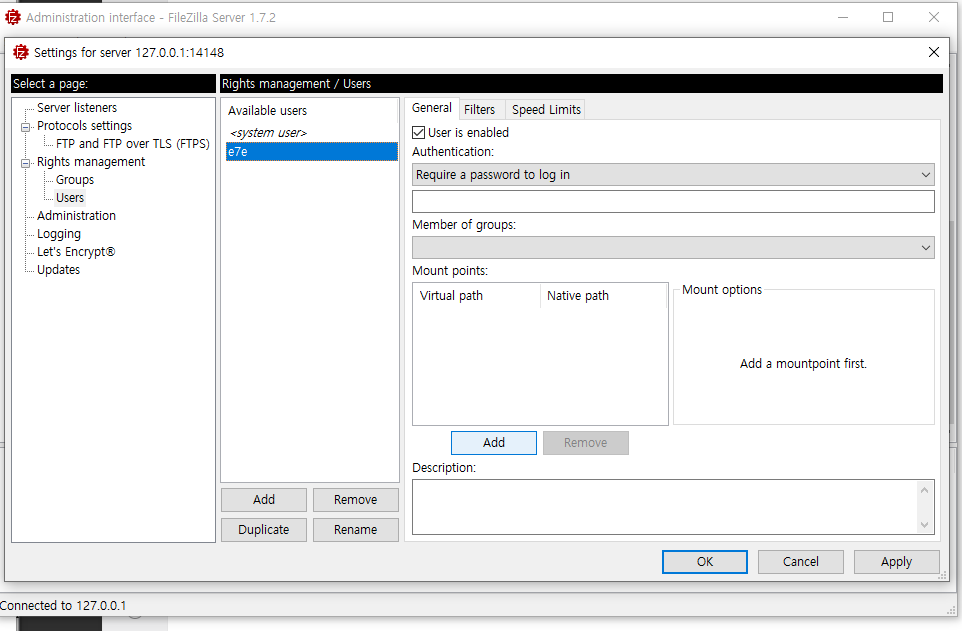Click the Native path column header
962x631 pixels.
click(x=604, y=295)
